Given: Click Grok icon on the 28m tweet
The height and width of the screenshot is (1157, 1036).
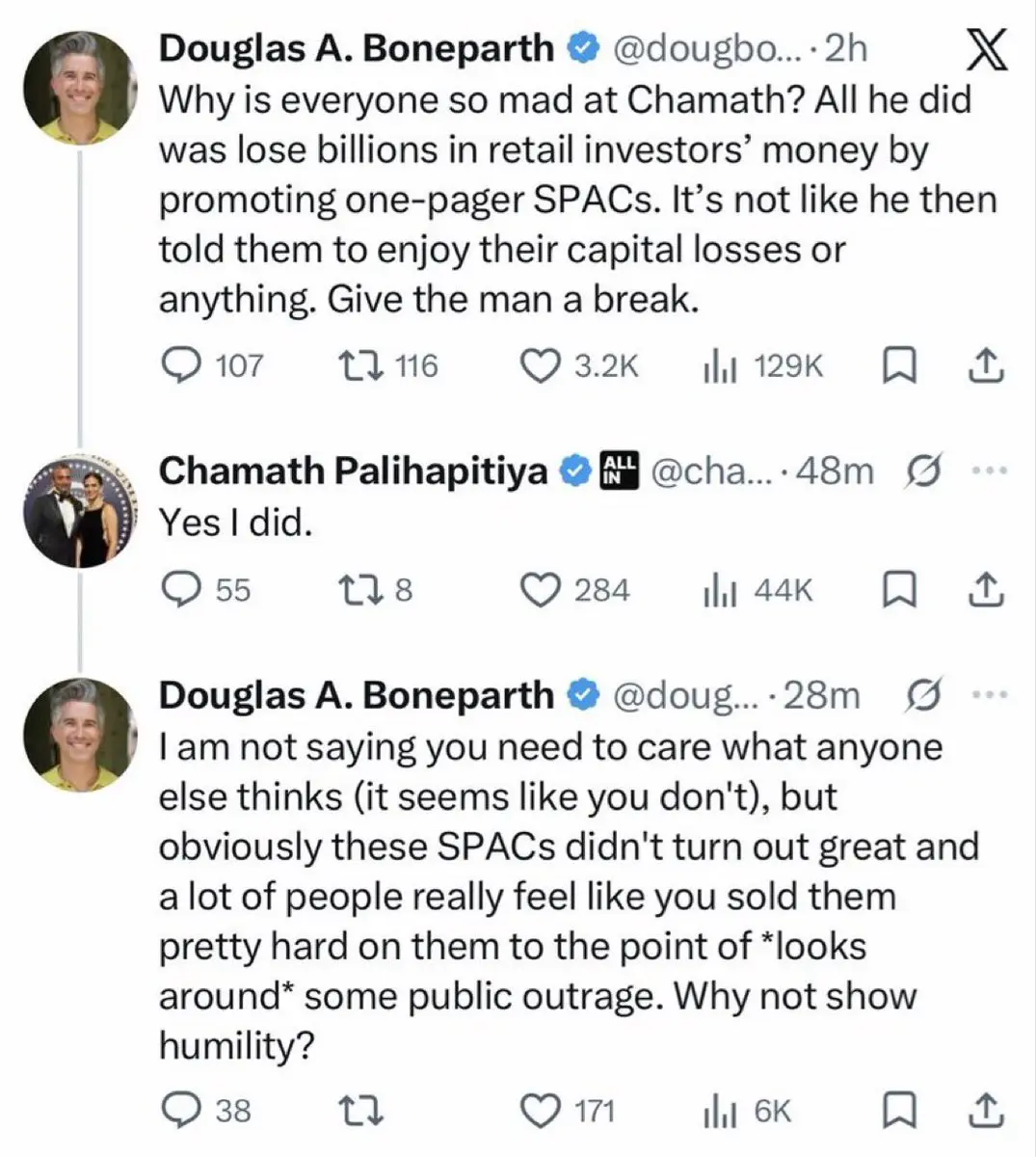Looking at the screenshot, I should coord(924,695).
